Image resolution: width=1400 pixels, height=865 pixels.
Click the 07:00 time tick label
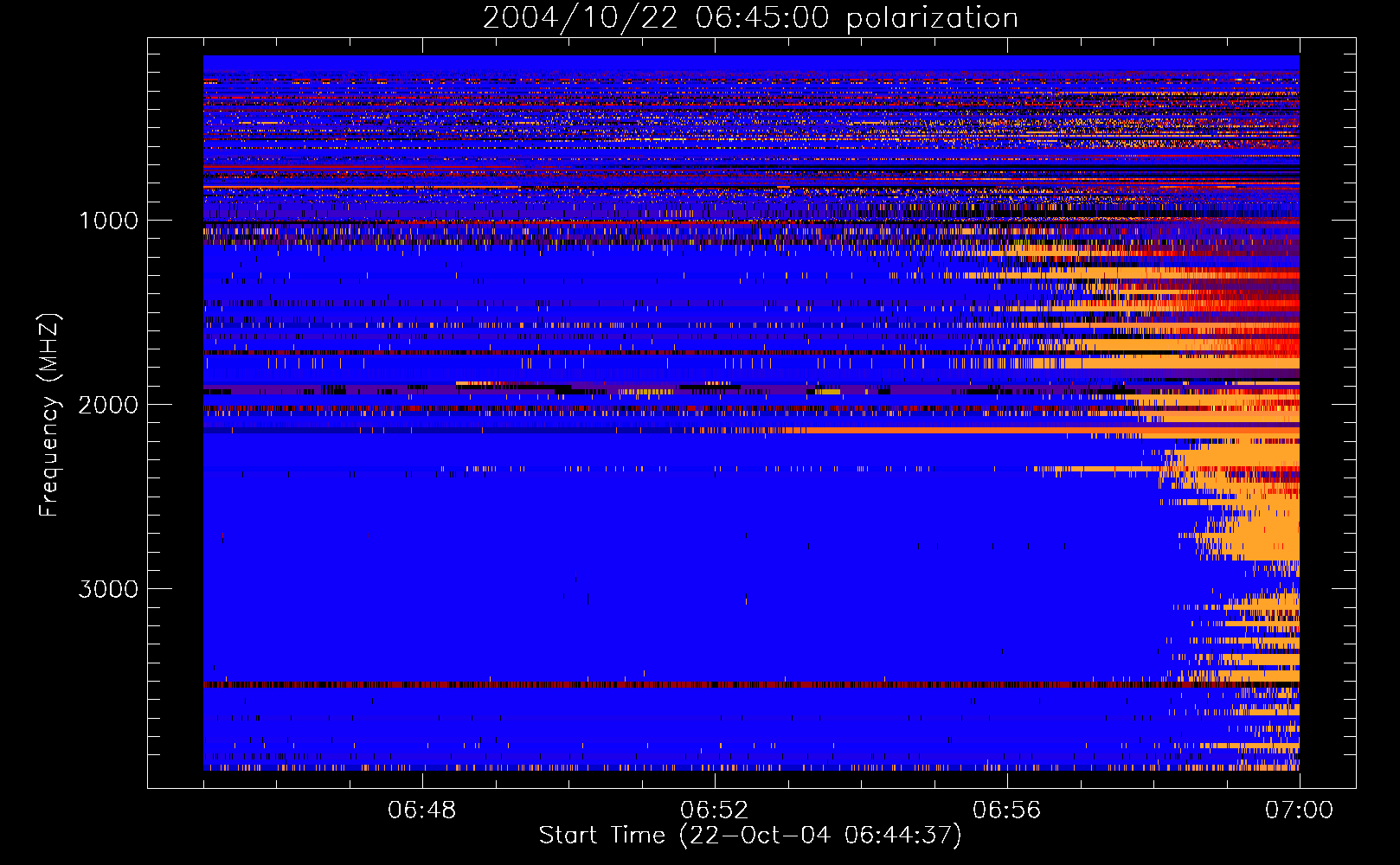click(1299, 811)
